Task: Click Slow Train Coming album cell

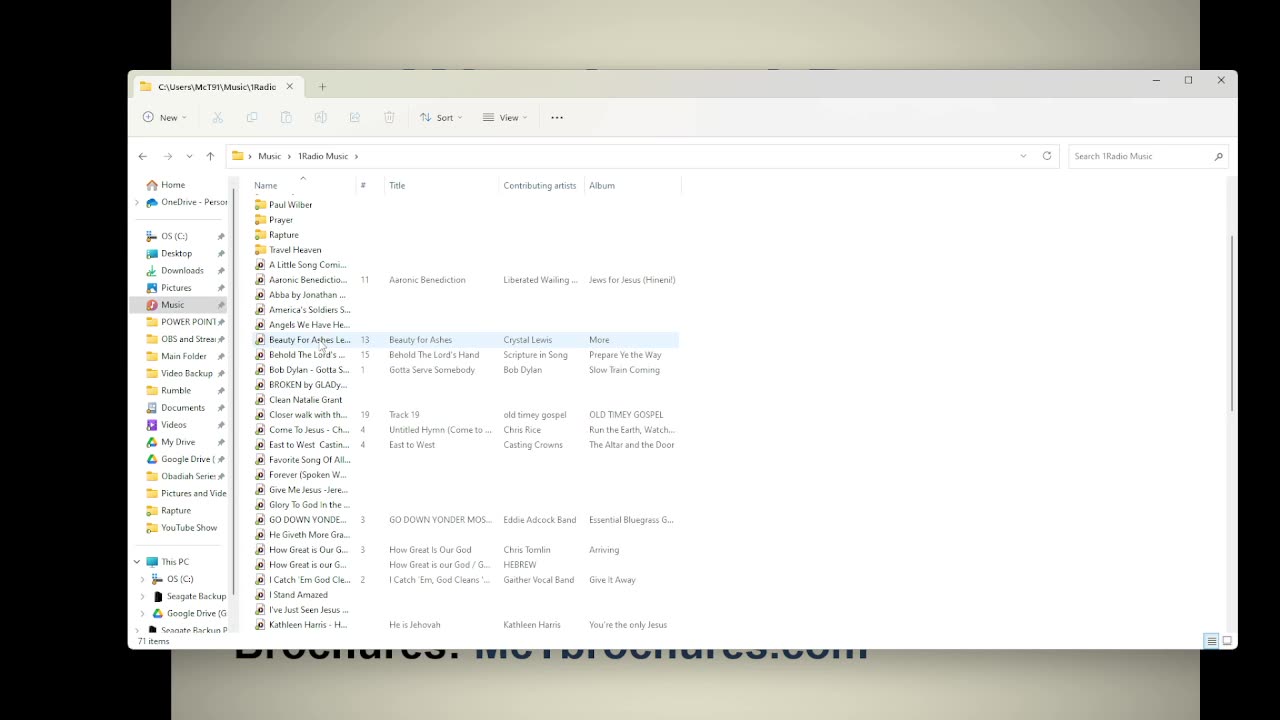Action: coord(624,370)
